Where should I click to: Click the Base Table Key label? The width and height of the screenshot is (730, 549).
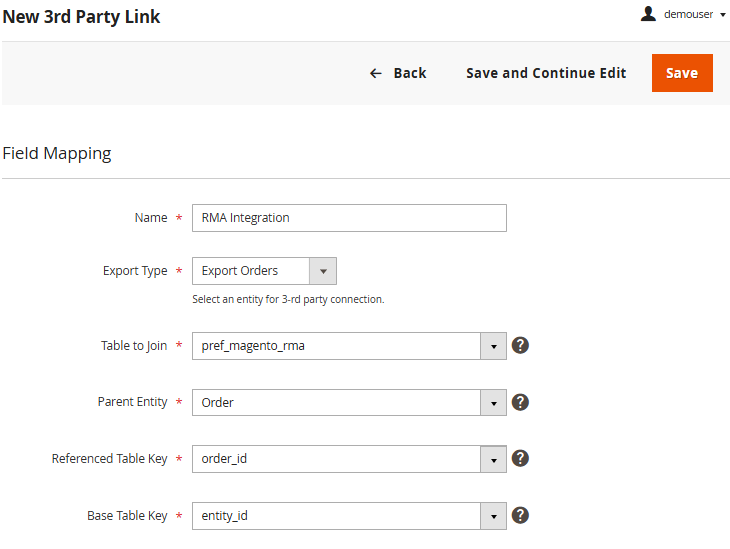pyautogui.click(x=127, y=516)
